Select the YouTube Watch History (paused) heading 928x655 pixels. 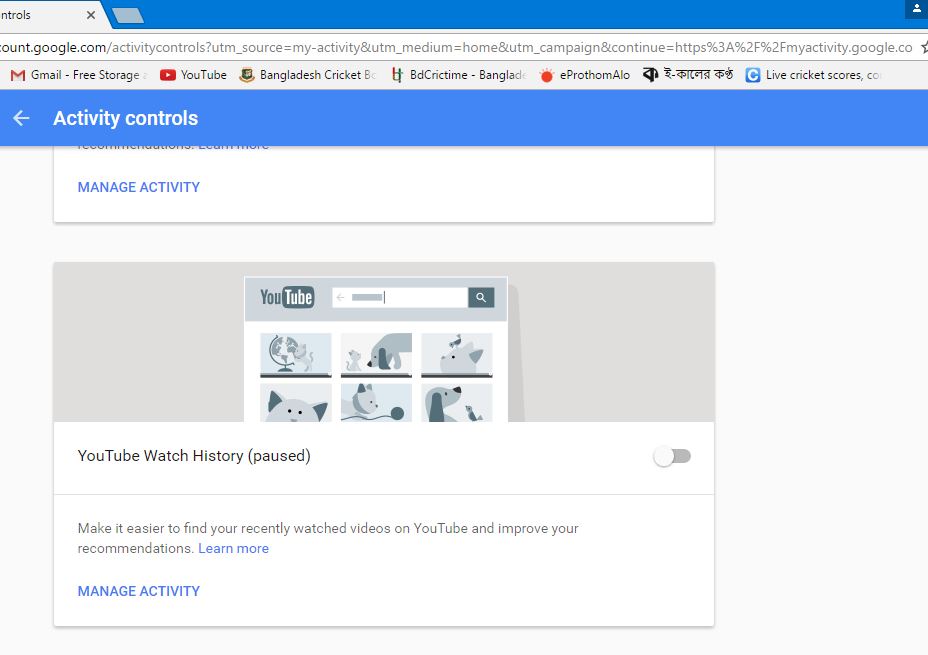pos(194,456)
